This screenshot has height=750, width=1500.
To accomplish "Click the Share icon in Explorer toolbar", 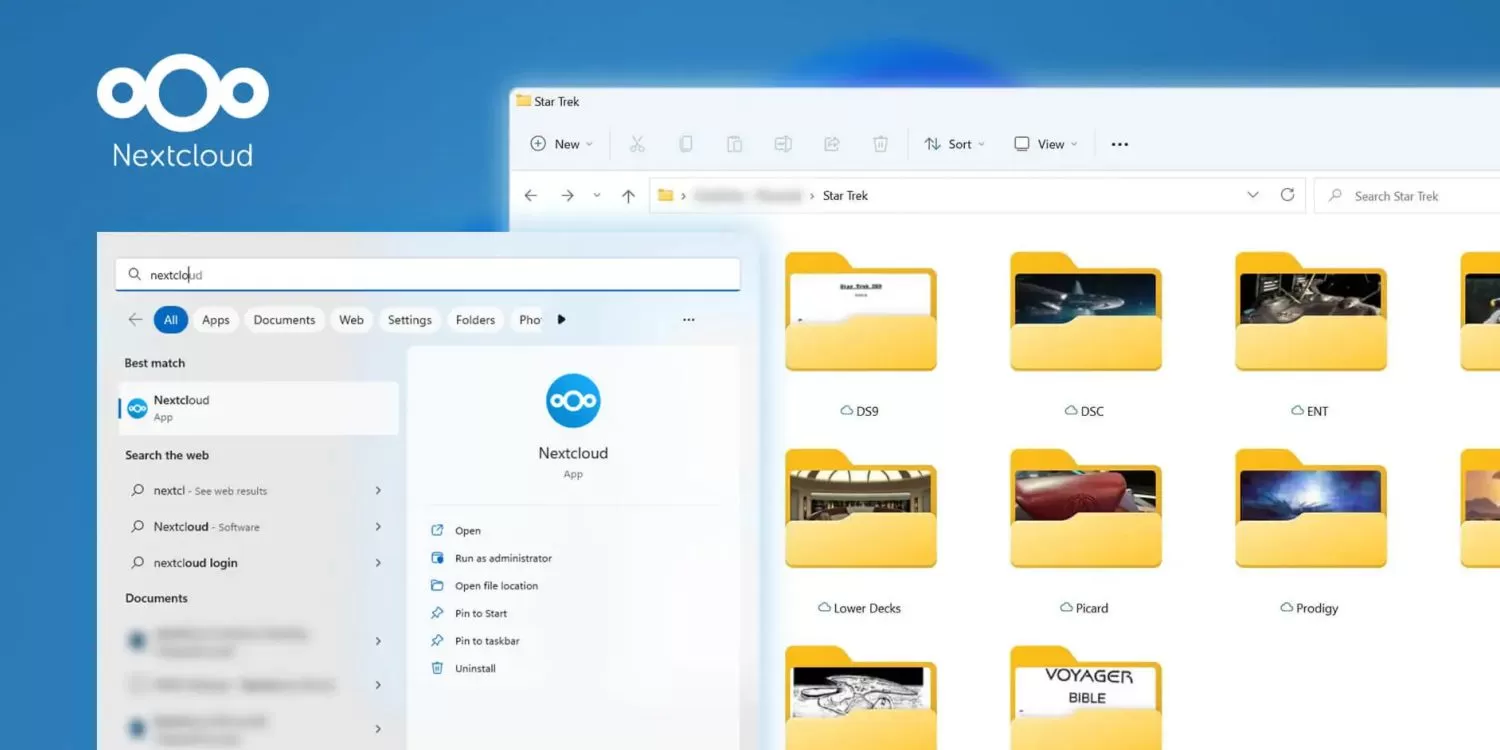I will [x=831, y=144].
